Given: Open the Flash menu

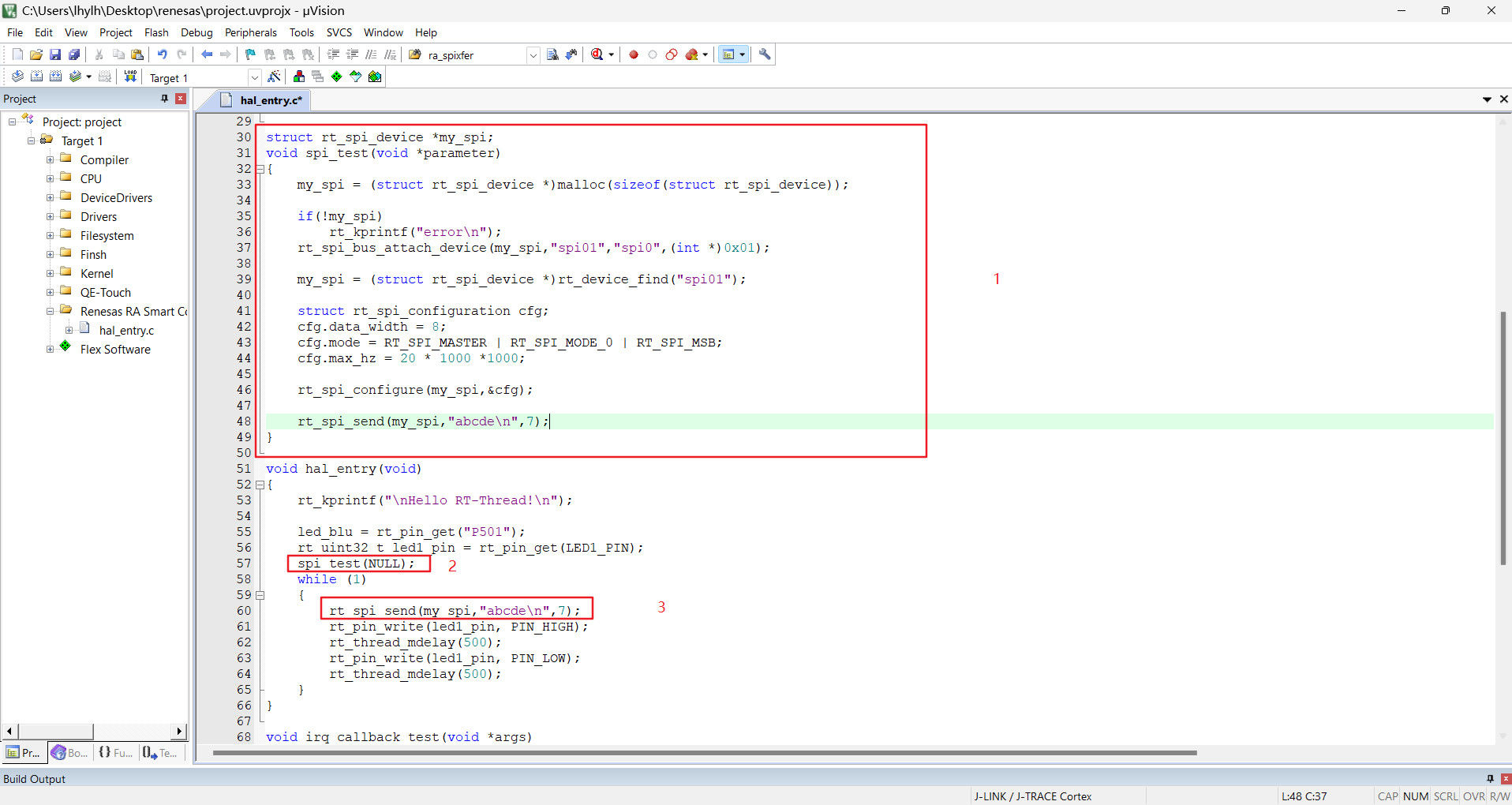Looking at the screenshot, I should point(156,32).
